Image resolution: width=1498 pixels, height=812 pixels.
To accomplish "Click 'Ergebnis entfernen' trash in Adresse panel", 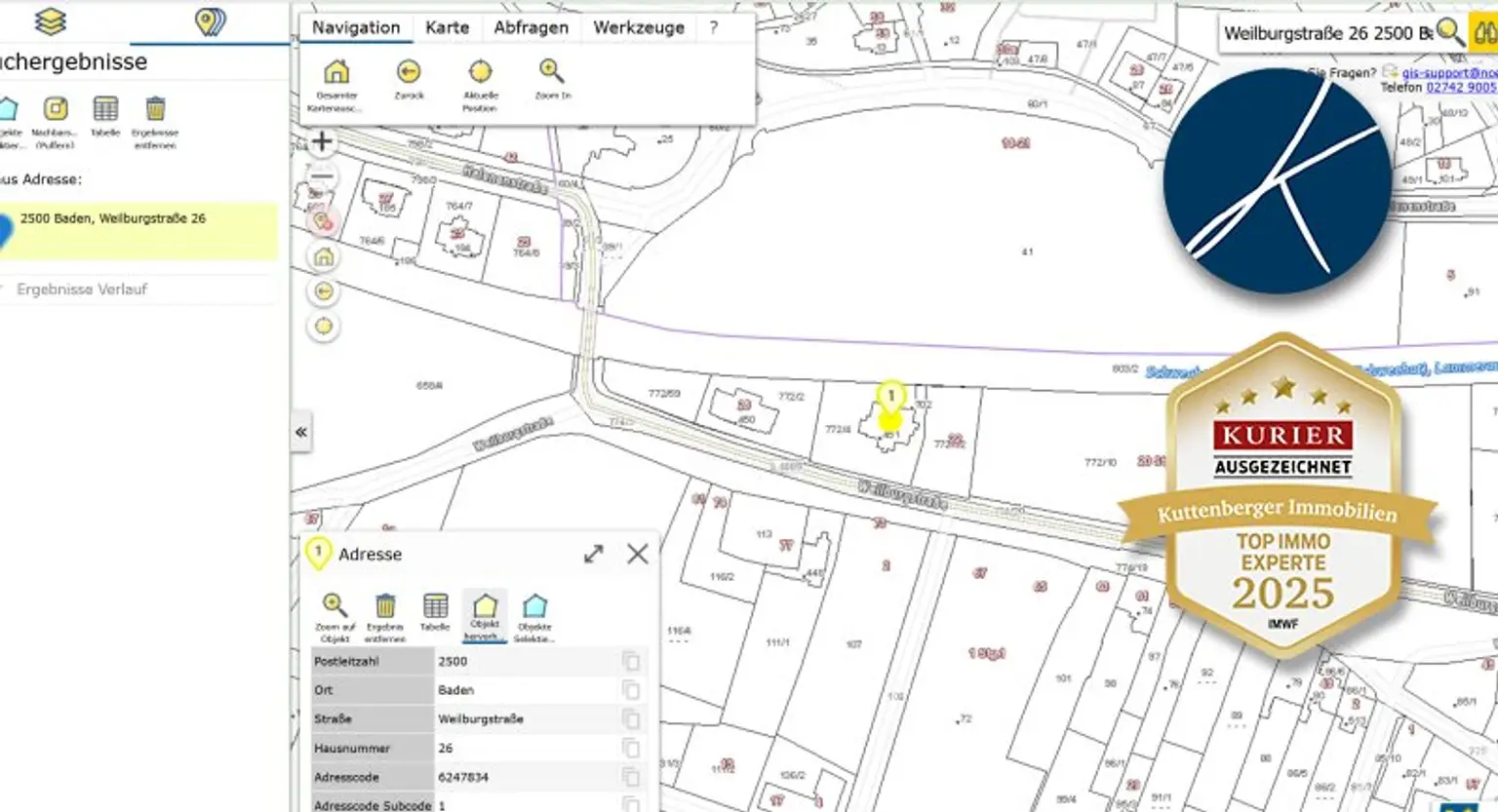I will point(385,606).
